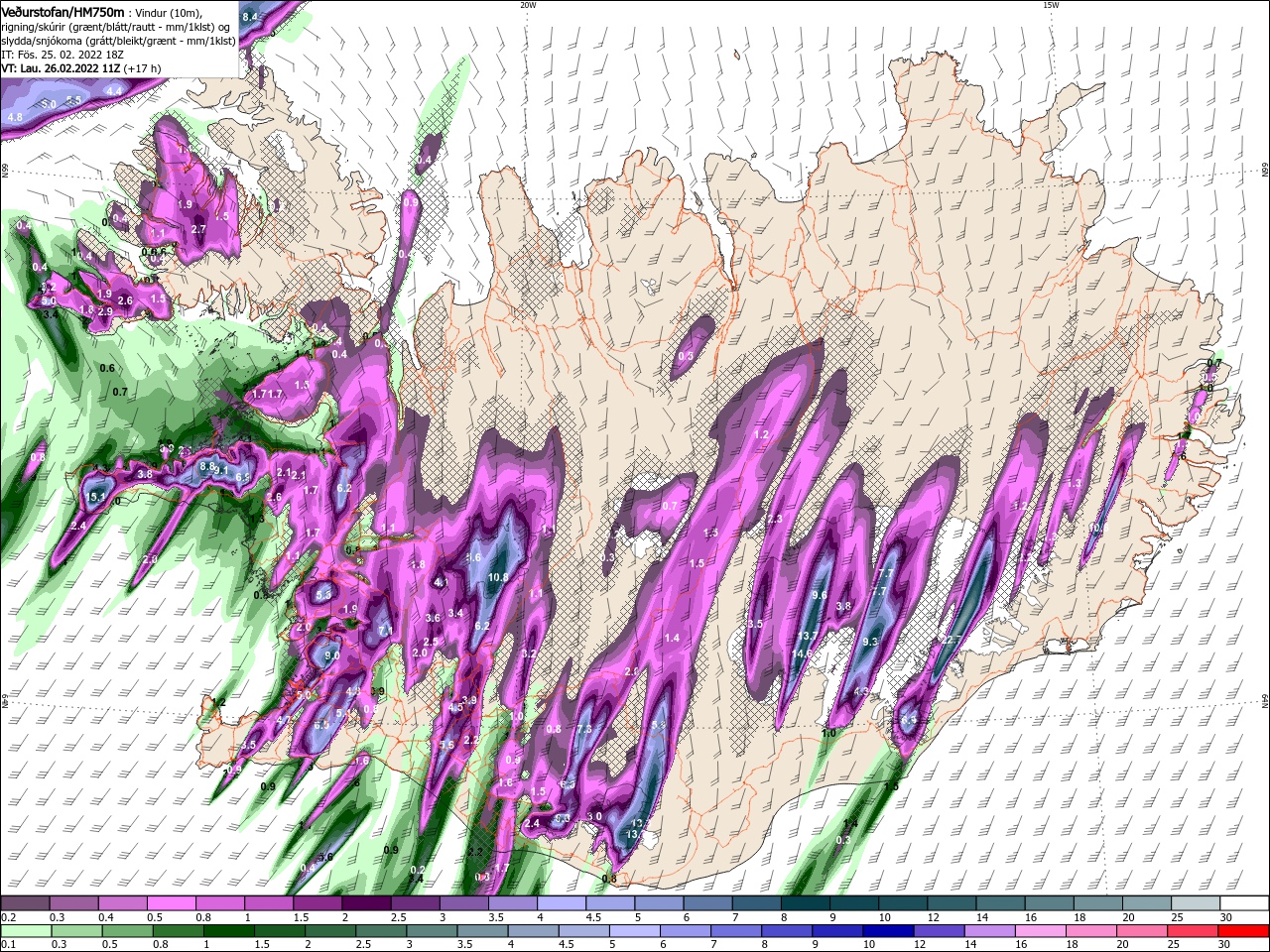
Task: Click the '7.1' precipitation value on map
Action: (387, 631)
